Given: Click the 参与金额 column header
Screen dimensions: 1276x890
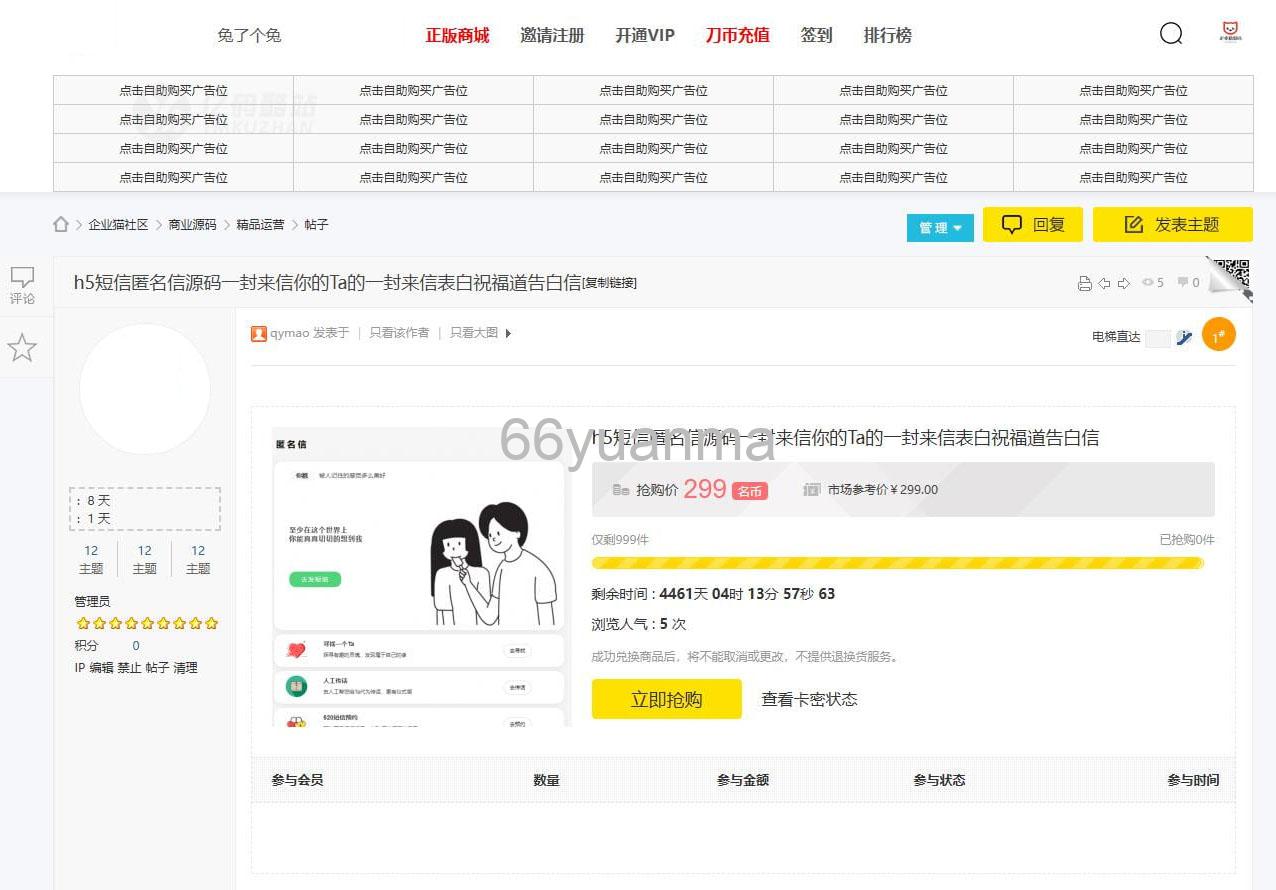Looking at the screenshot, I should pyautogui.click(x=743, y=780).
